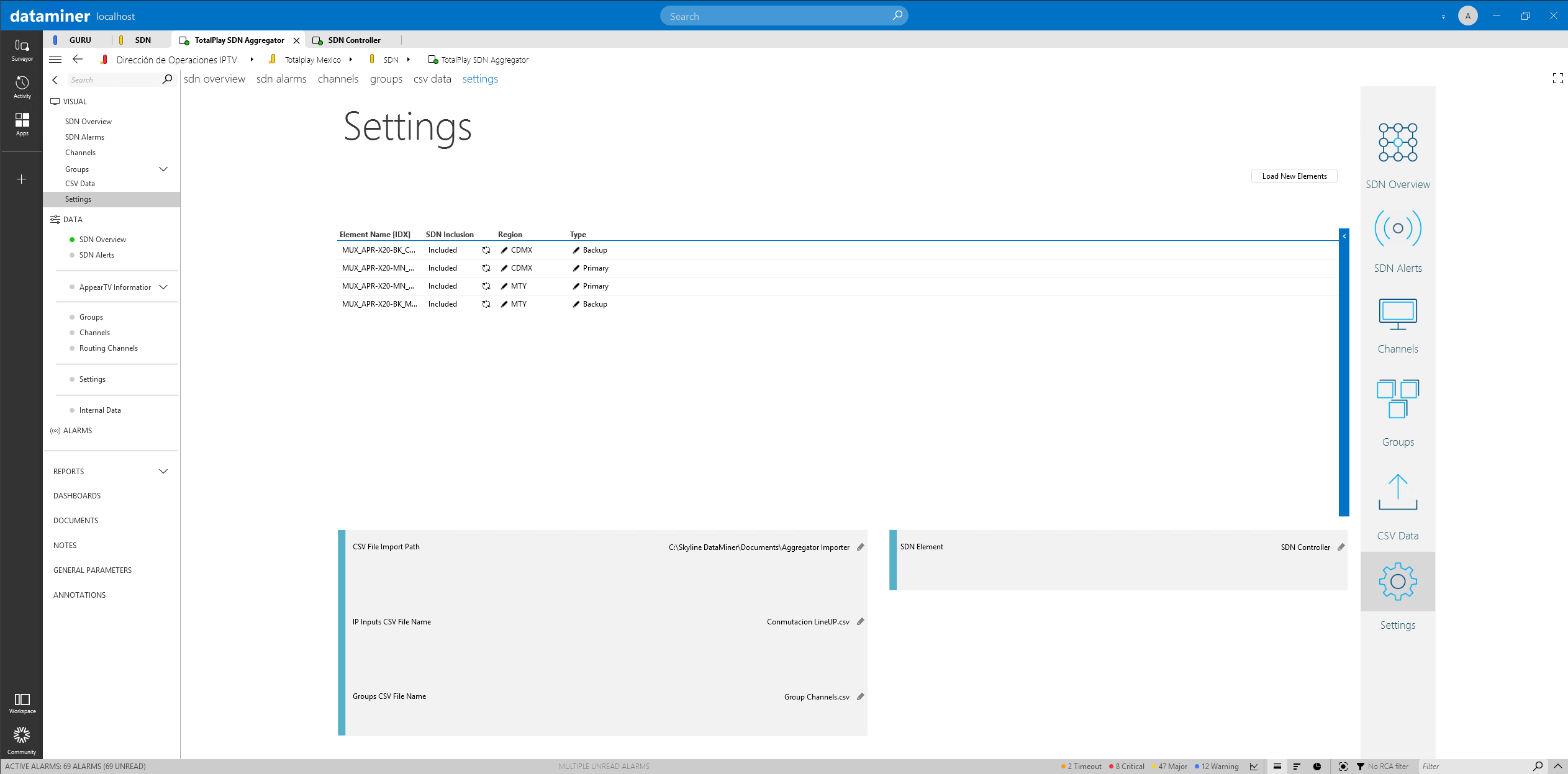This screenshot has width=1568, height=774.
Task: Open breadcrumb arrow after Dirección de Operaciones IPTV
Action: tap(252, 60)
